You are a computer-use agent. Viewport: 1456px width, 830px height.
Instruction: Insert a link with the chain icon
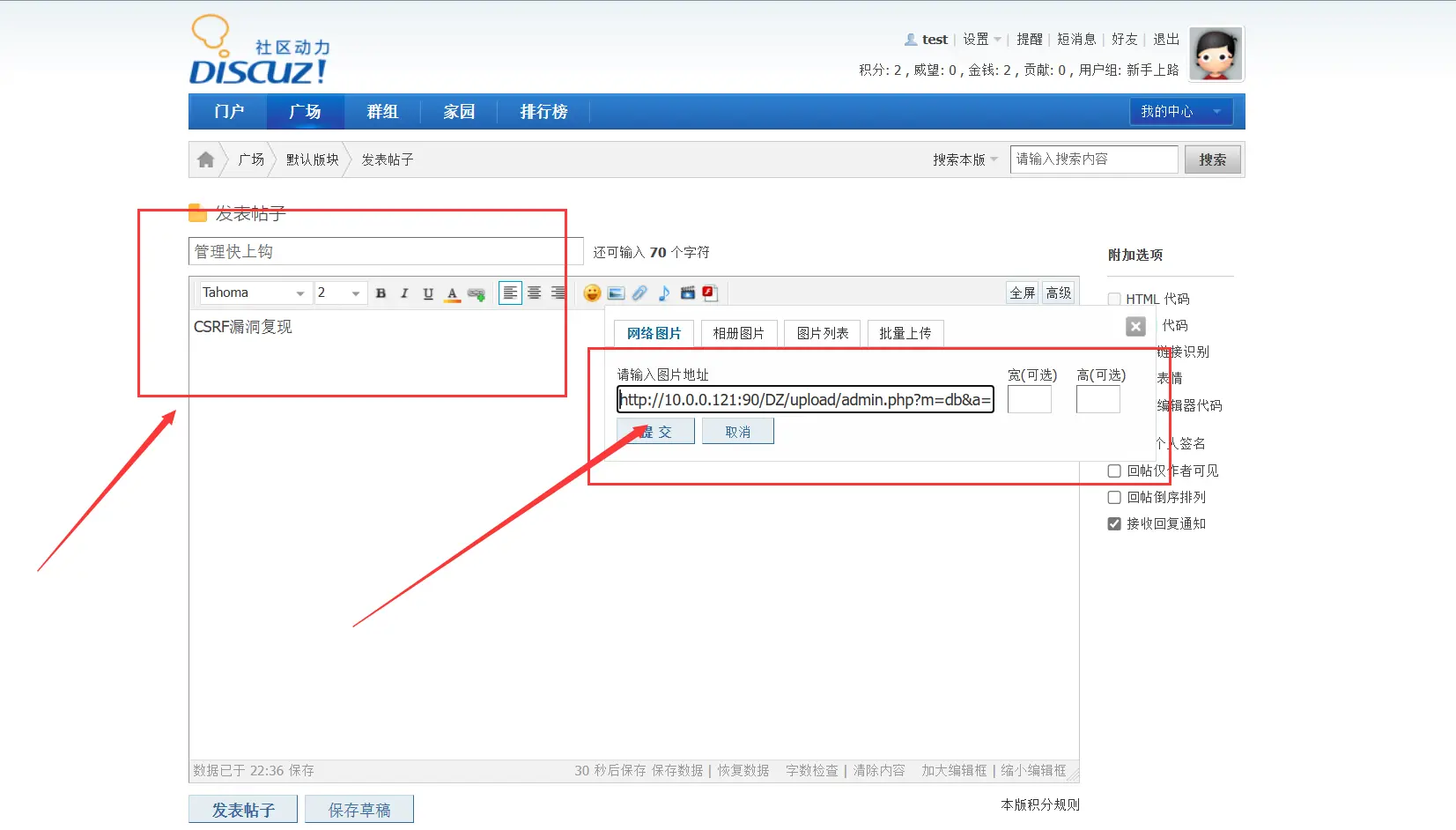click(477, 293)
